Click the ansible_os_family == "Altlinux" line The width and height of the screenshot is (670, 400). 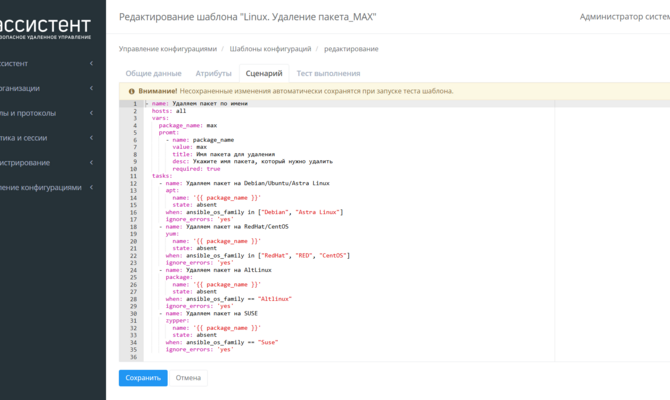[229, 299]
